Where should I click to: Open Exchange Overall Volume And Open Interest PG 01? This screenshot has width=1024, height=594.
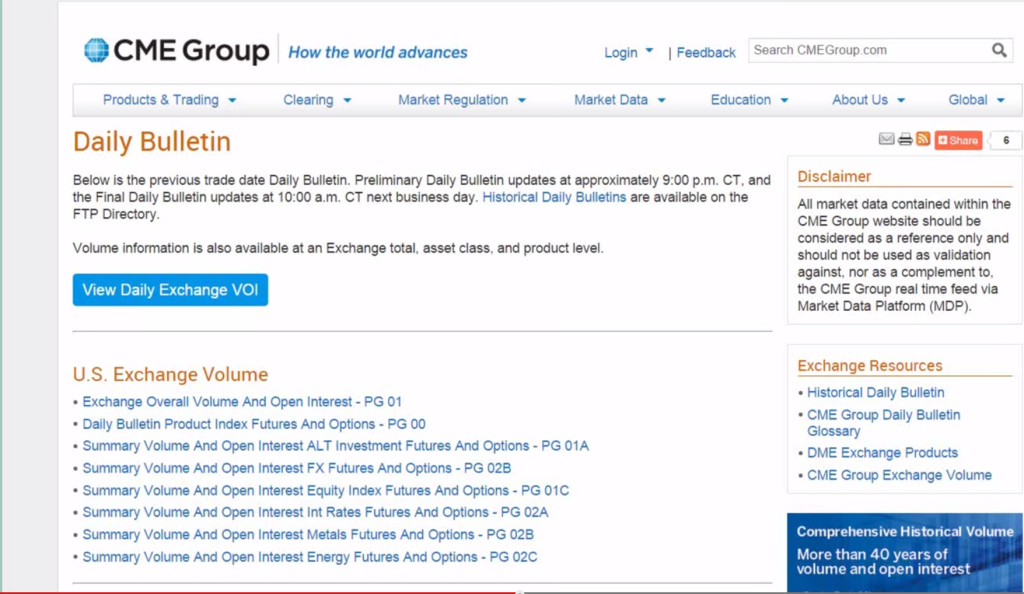pyautogui.click(x=242, y=401)
